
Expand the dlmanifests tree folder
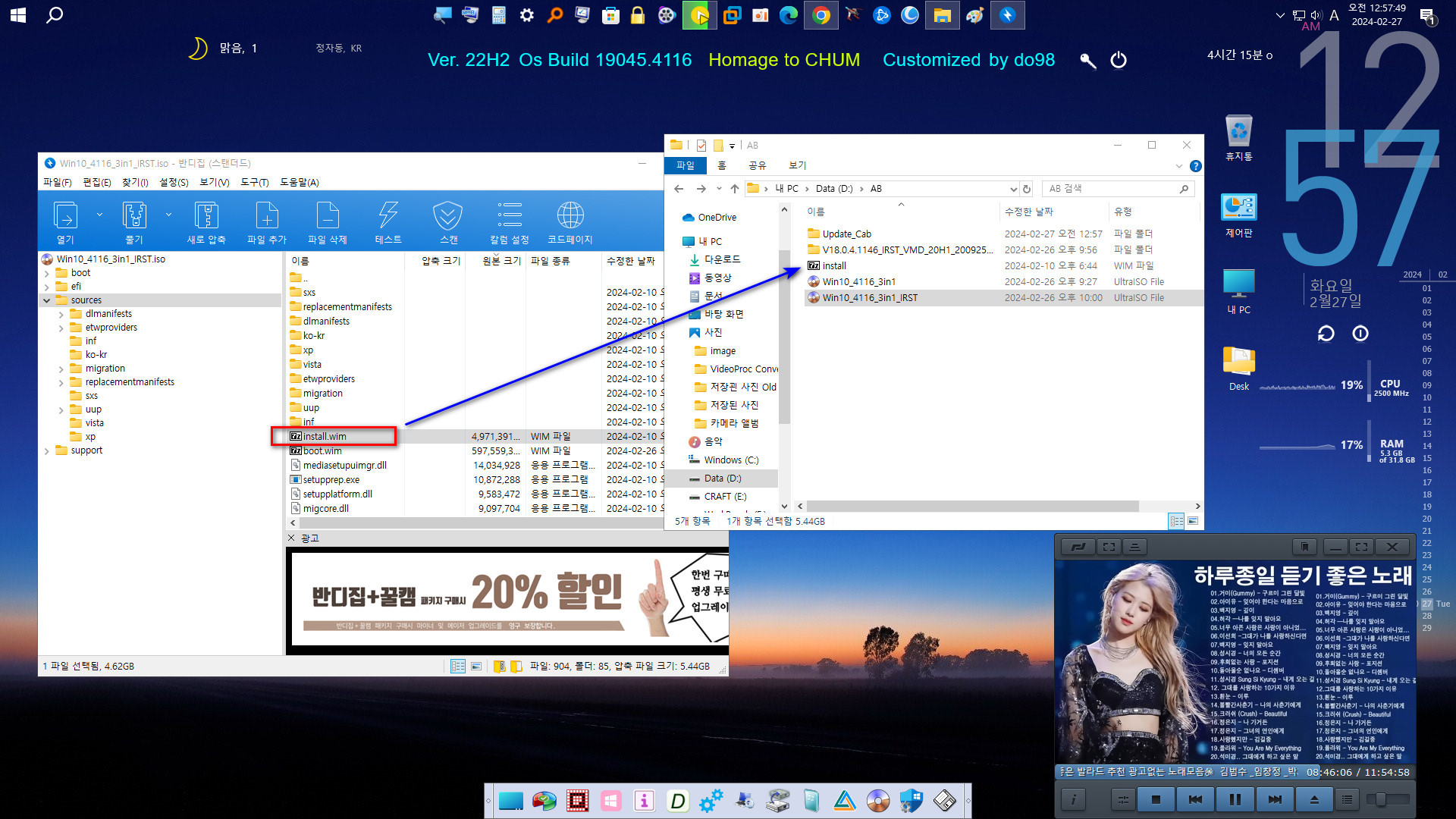[61, 314]
